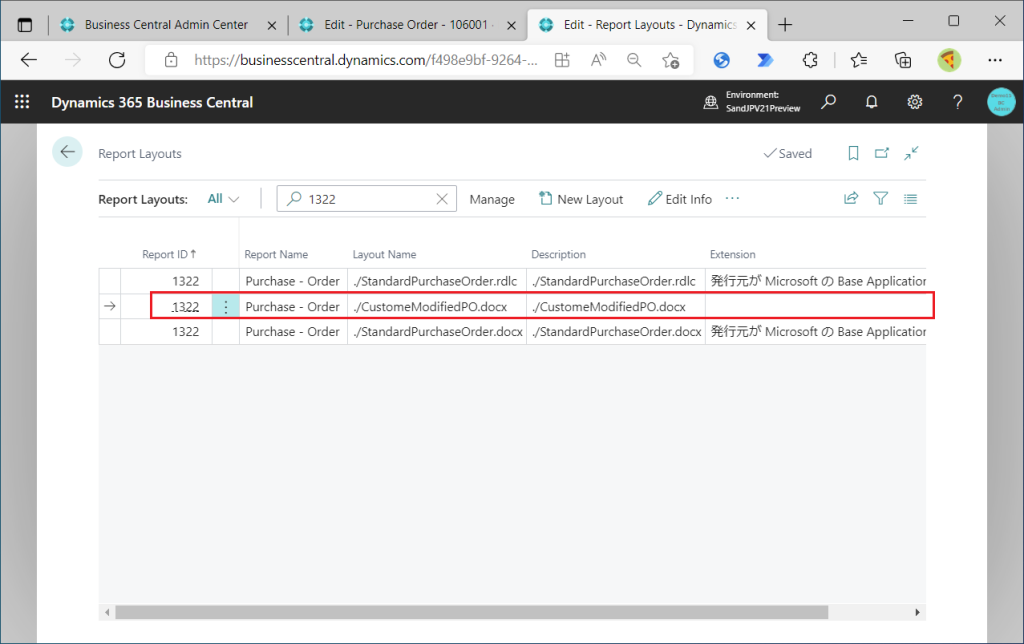Open notifications bell icon

coord(871,102)
